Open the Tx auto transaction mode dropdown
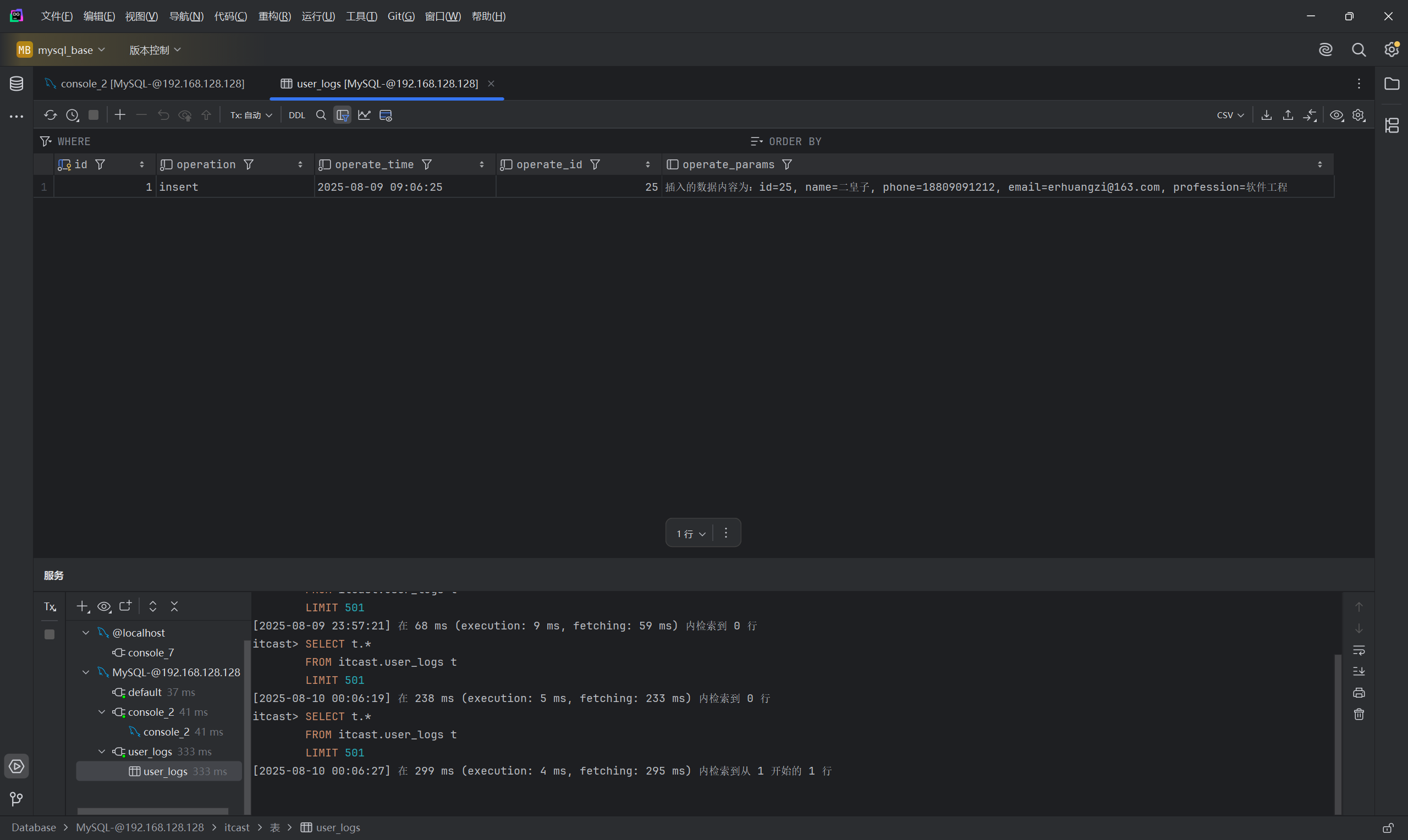The height and width of the screenshot is (840, 1408). point(251,115)
